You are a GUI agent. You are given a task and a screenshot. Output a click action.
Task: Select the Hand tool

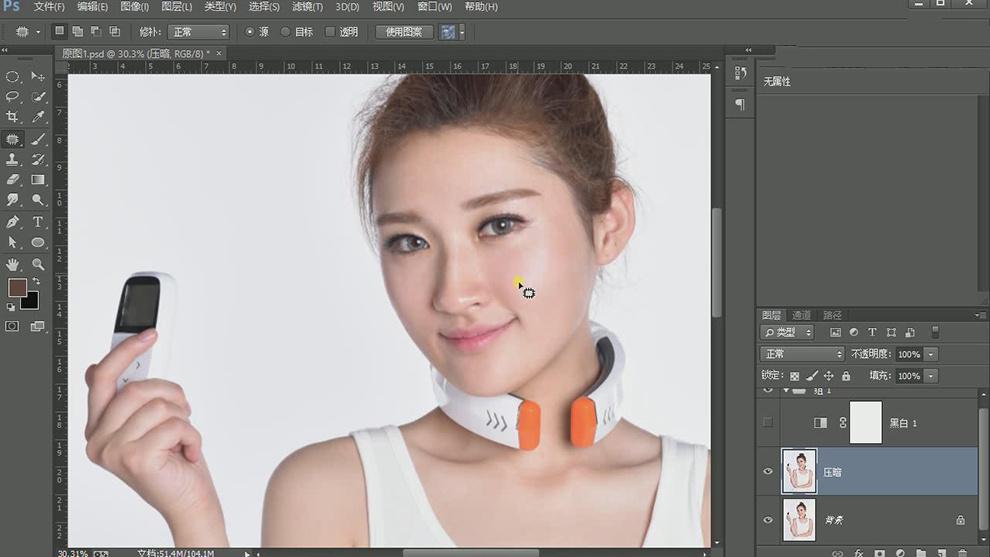(x=13, y=264)
